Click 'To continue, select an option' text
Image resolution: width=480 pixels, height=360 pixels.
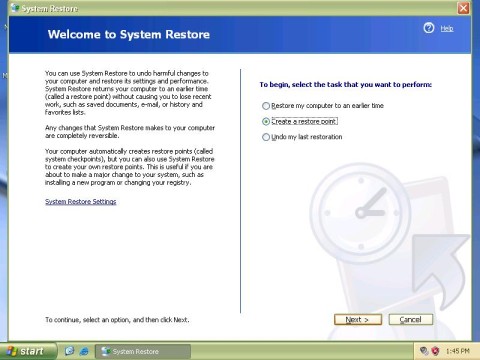pos(117,320)
